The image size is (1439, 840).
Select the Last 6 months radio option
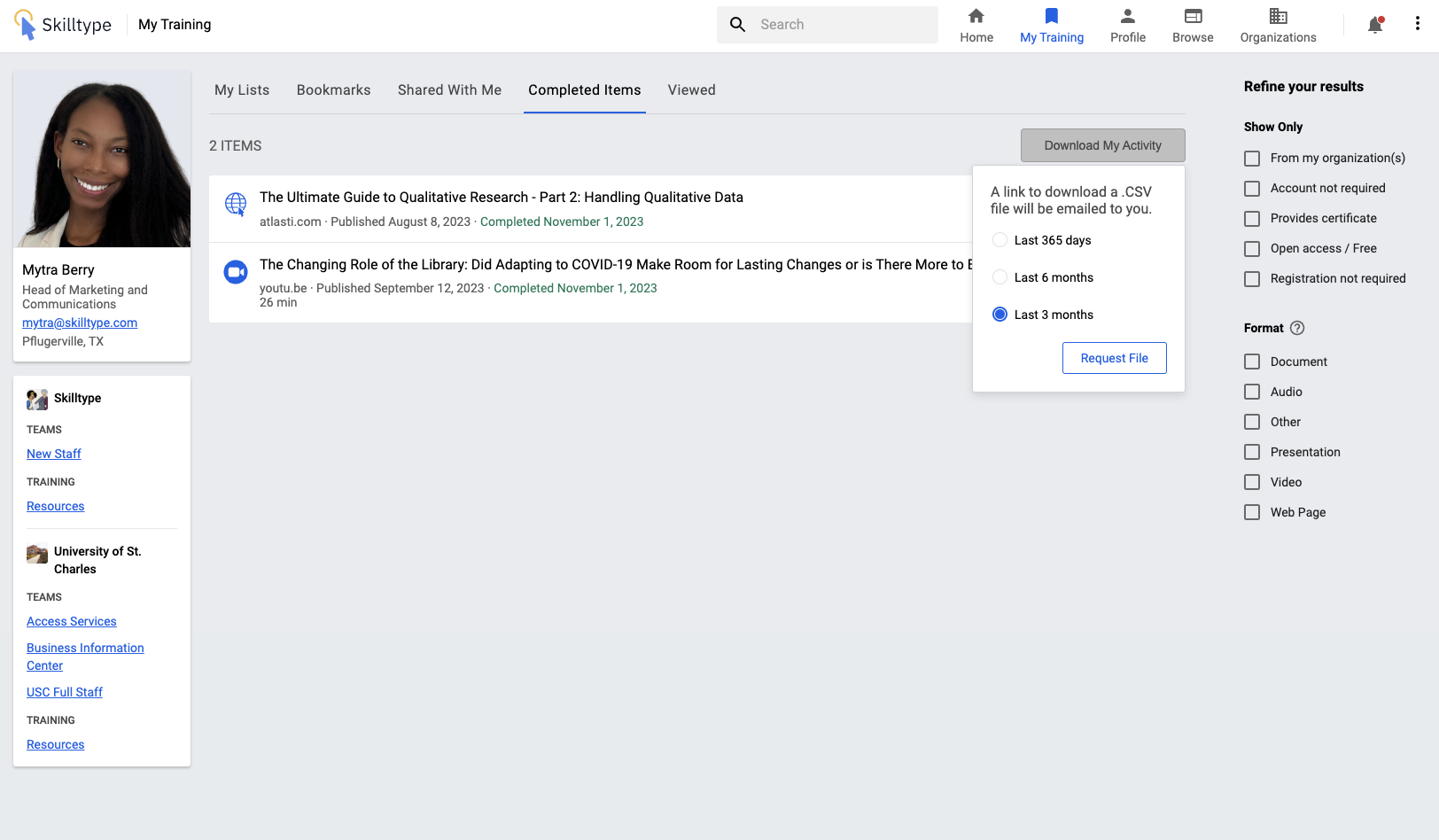click(1000, 277)
